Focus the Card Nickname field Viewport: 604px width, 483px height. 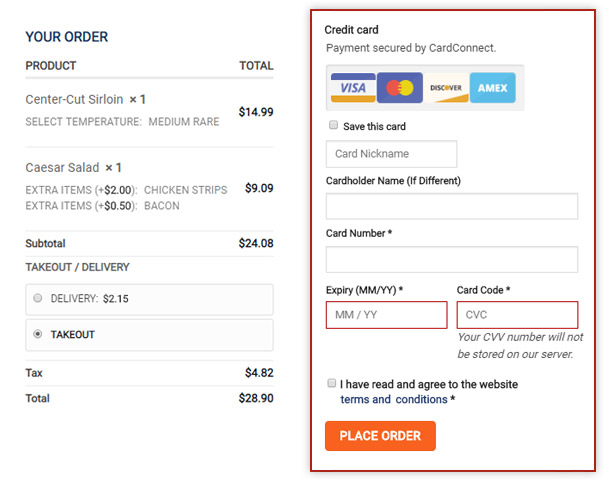391,154
